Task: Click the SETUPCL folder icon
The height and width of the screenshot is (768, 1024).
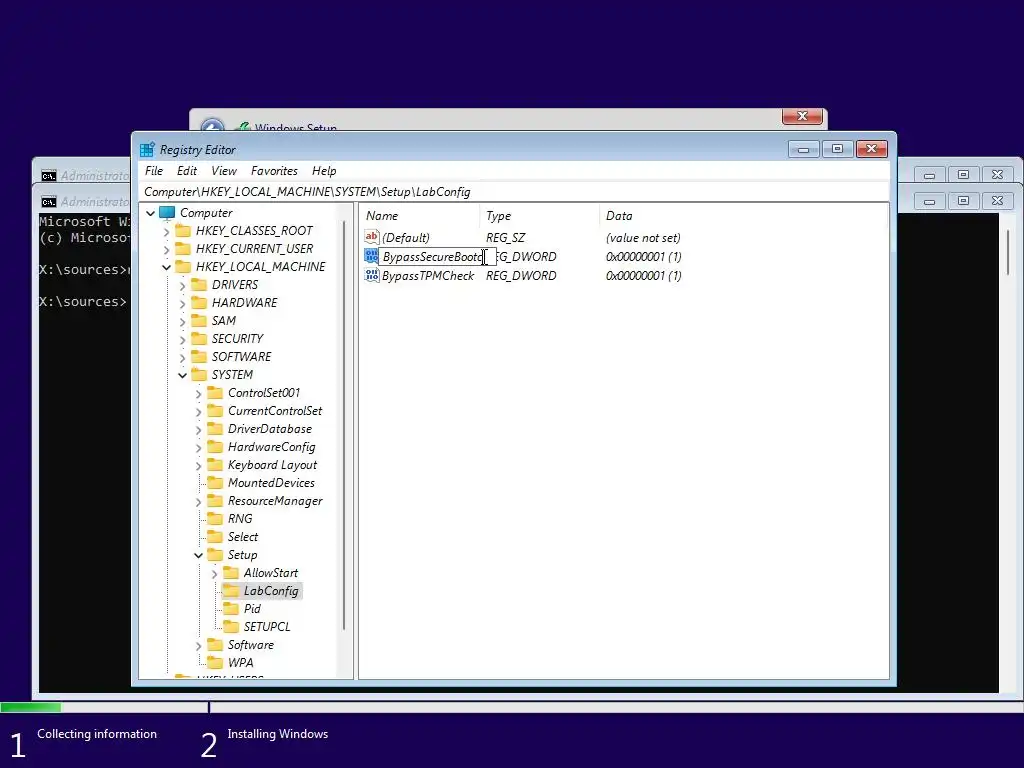Action: [231, 626]
